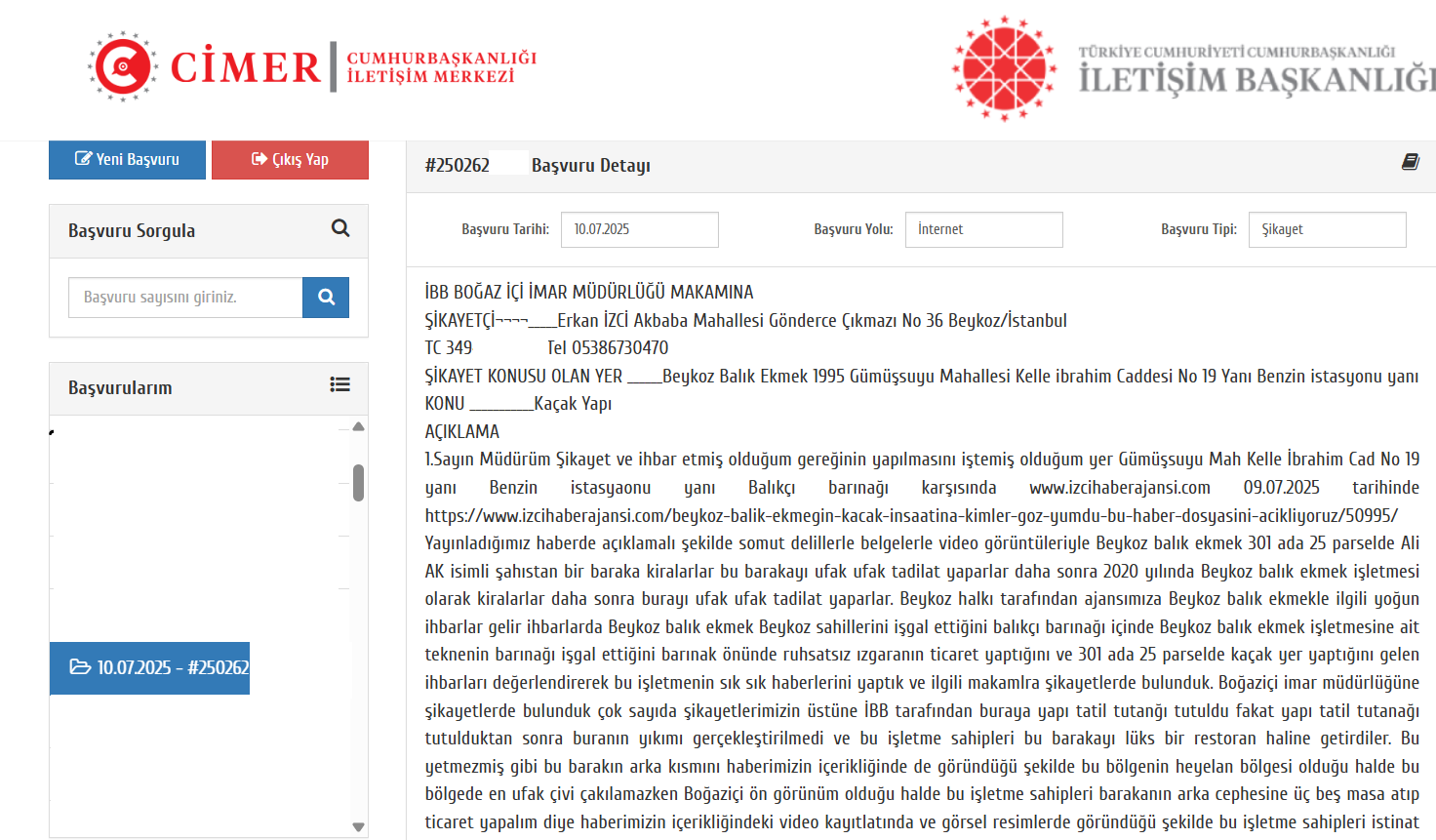
Task: Click the book icon in Başvuru Detayı header
Action: pyautogui.click(x=1410, y=162)
